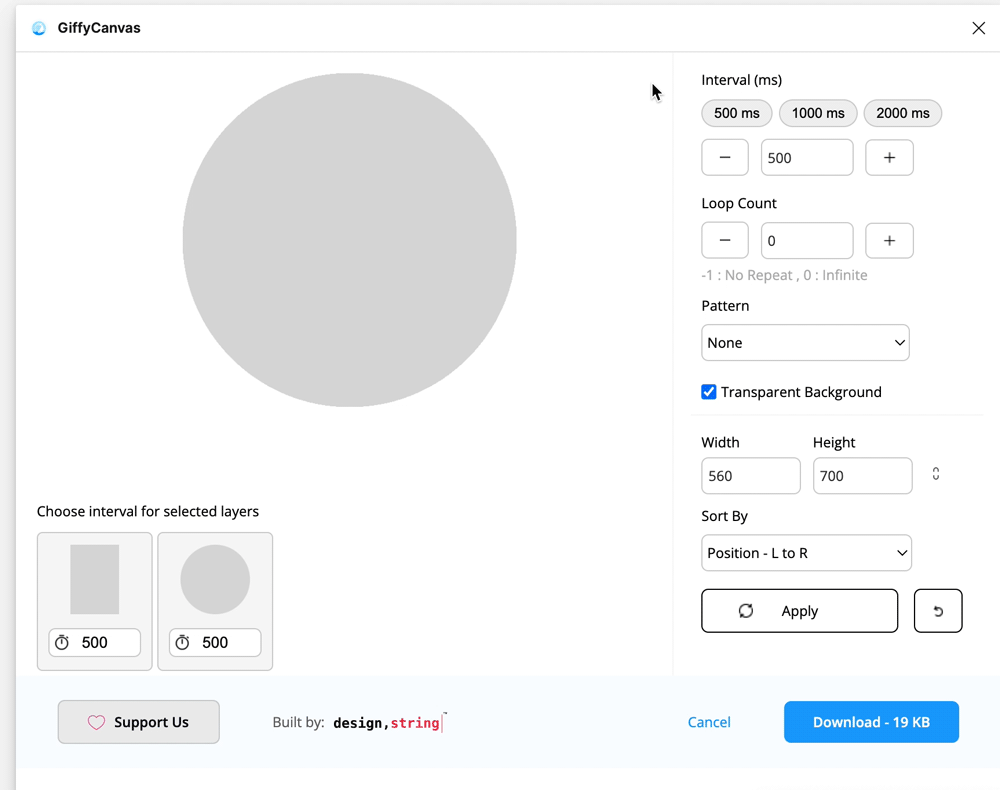The image size is (1000, 790).
Task: Click the Support Us heart button
Action: point(138,722)
